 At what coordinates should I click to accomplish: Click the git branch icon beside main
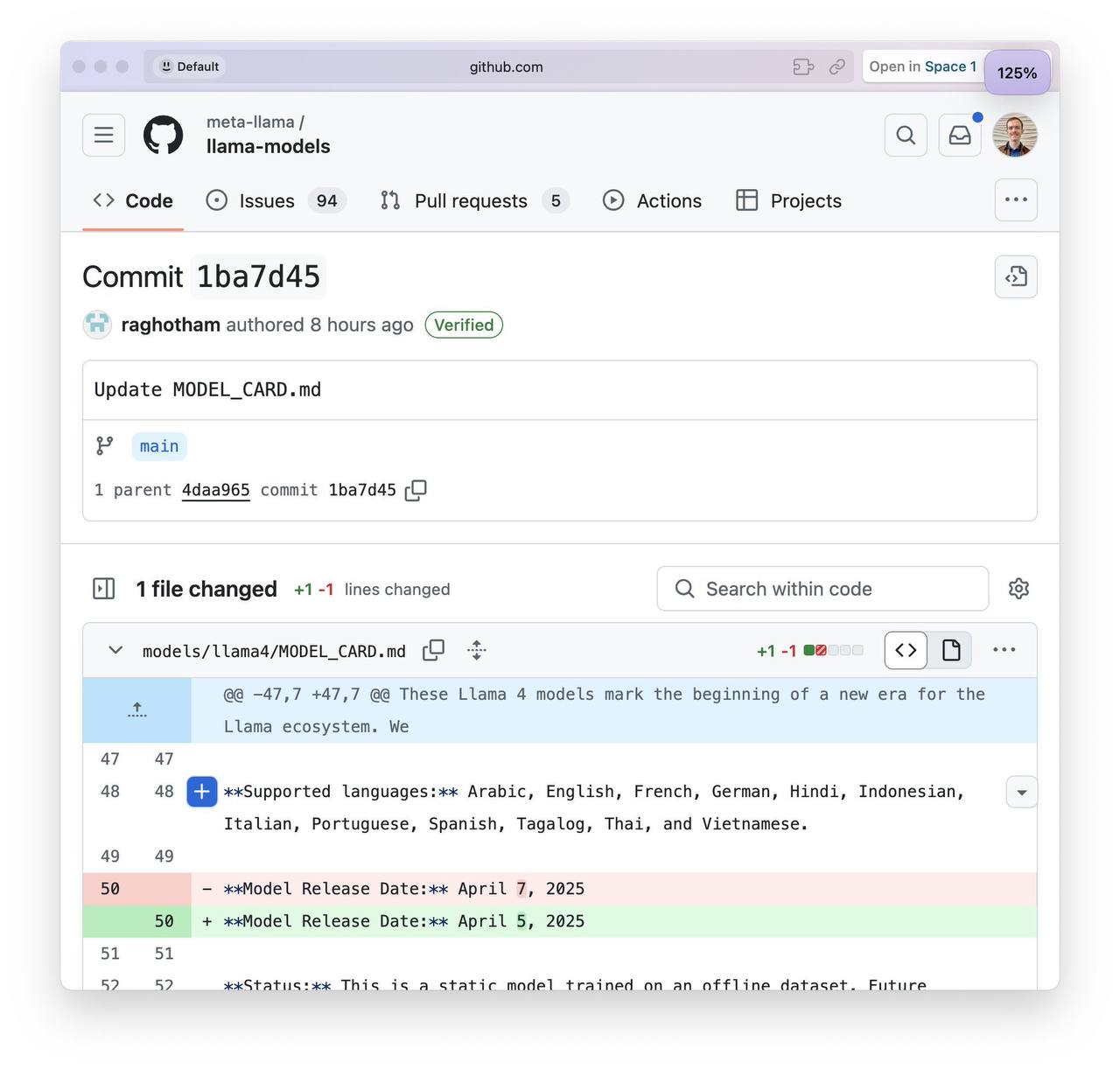(105, 446)
